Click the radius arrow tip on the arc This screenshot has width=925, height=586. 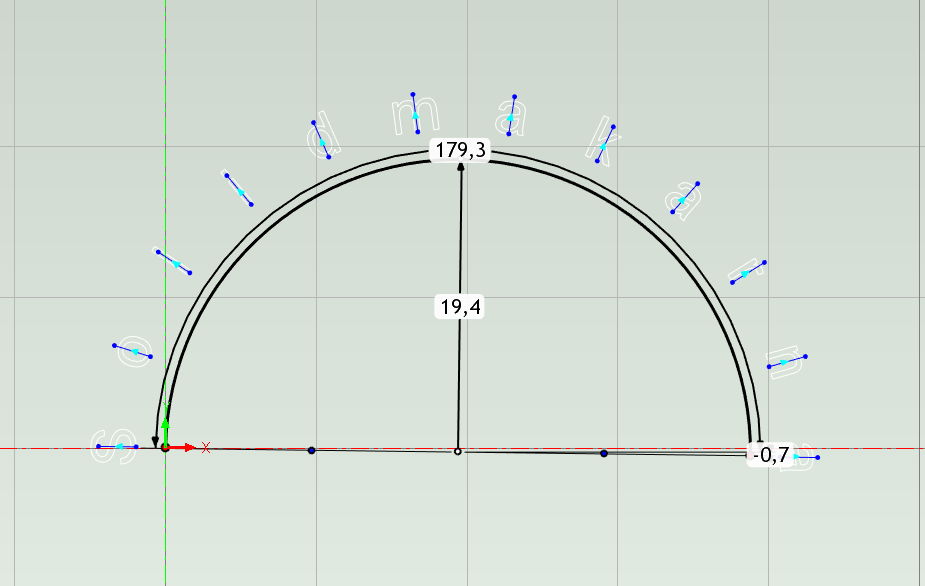461,167
